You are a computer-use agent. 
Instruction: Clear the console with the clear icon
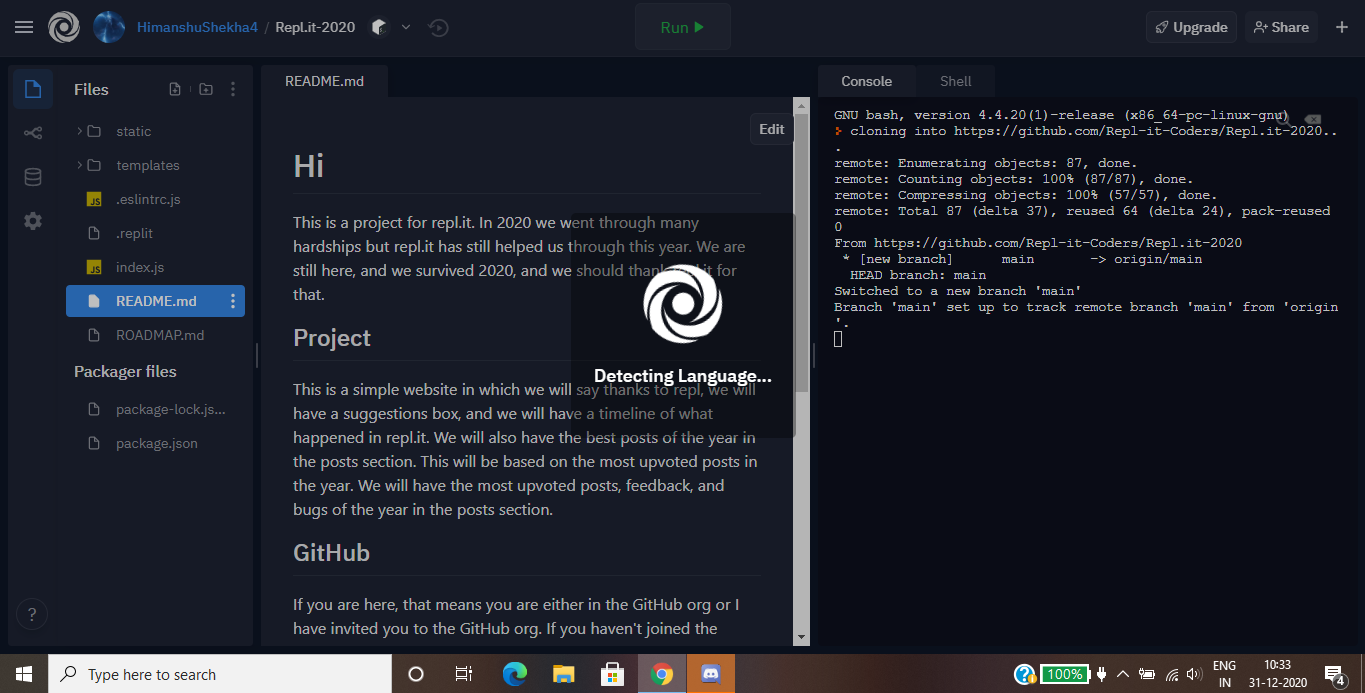[1312, 119]
